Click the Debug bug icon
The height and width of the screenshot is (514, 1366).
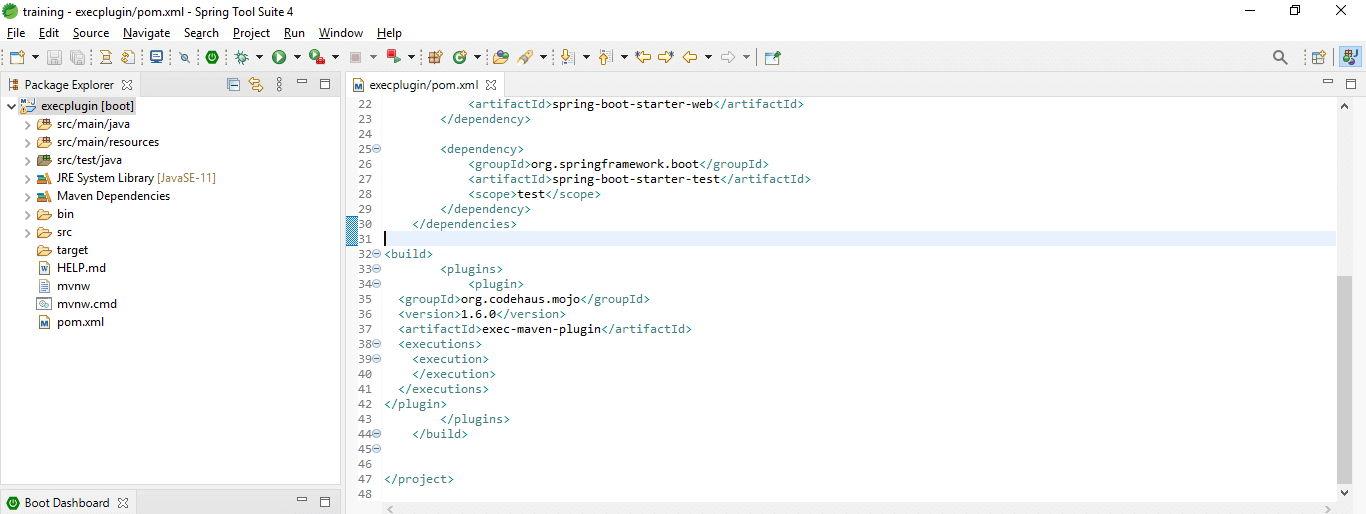coord(241,58)
